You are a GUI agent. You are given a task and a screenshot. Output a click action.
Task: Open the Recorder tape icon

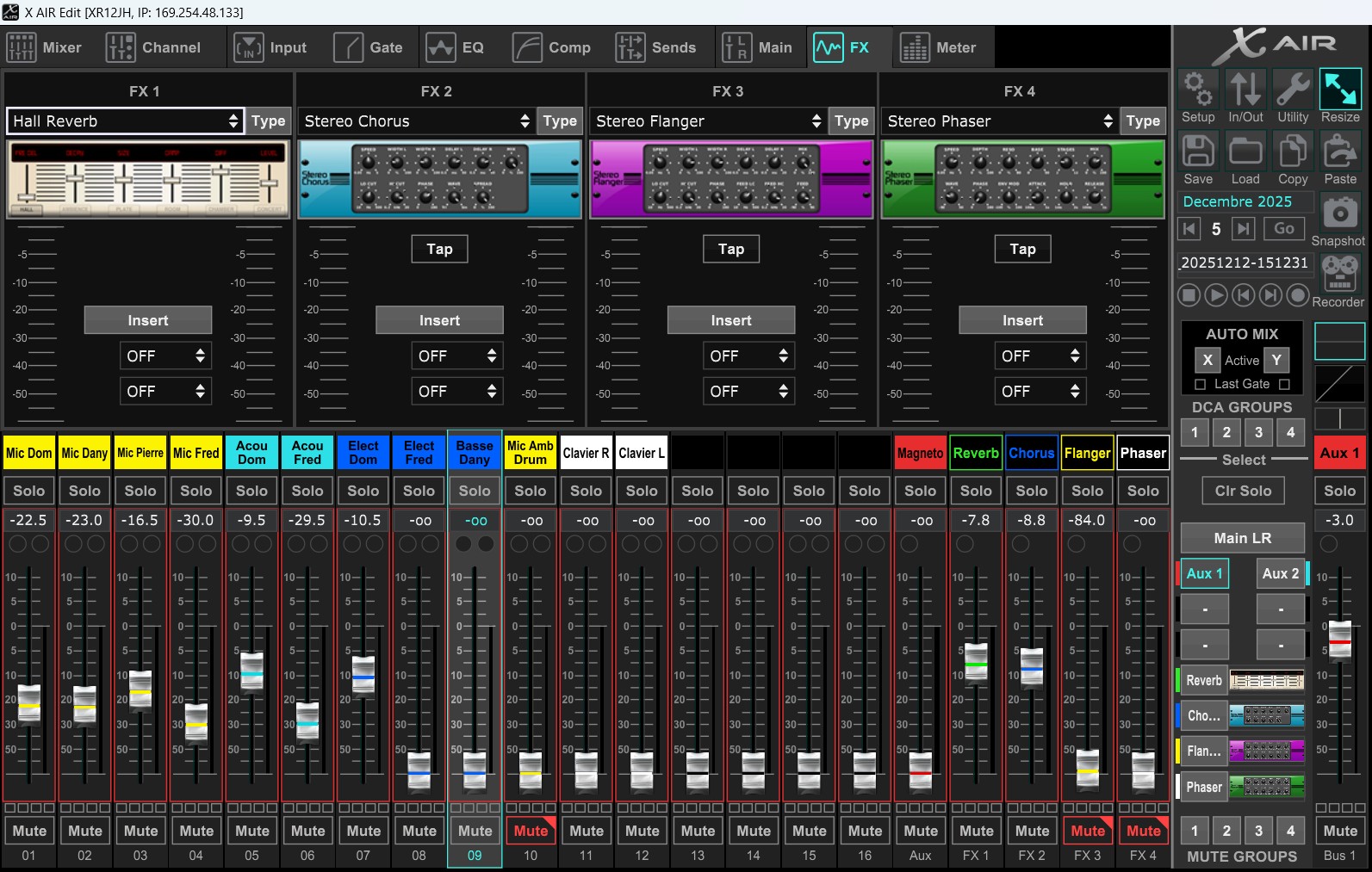coord(1339,274)
